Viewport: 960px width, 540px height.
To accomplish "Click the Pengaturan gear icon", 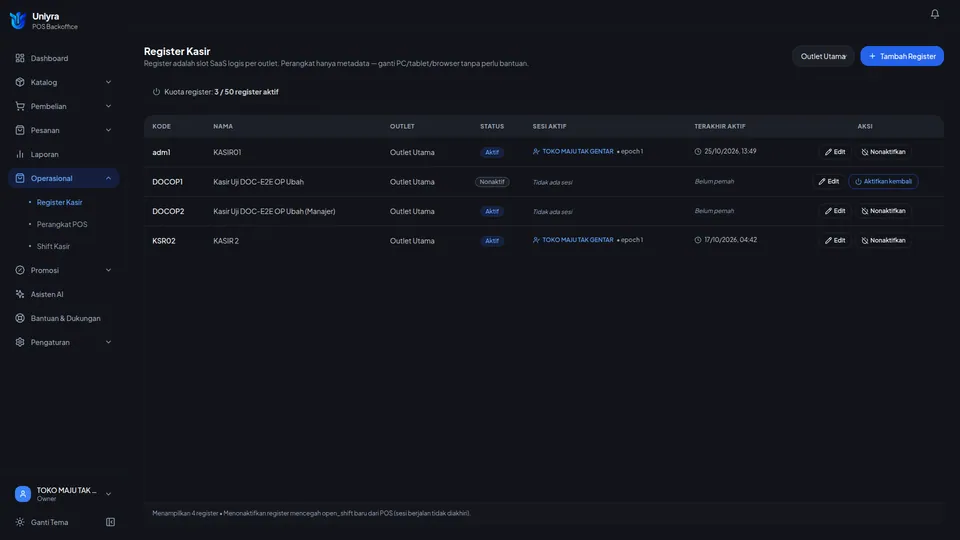I will 20,342.
